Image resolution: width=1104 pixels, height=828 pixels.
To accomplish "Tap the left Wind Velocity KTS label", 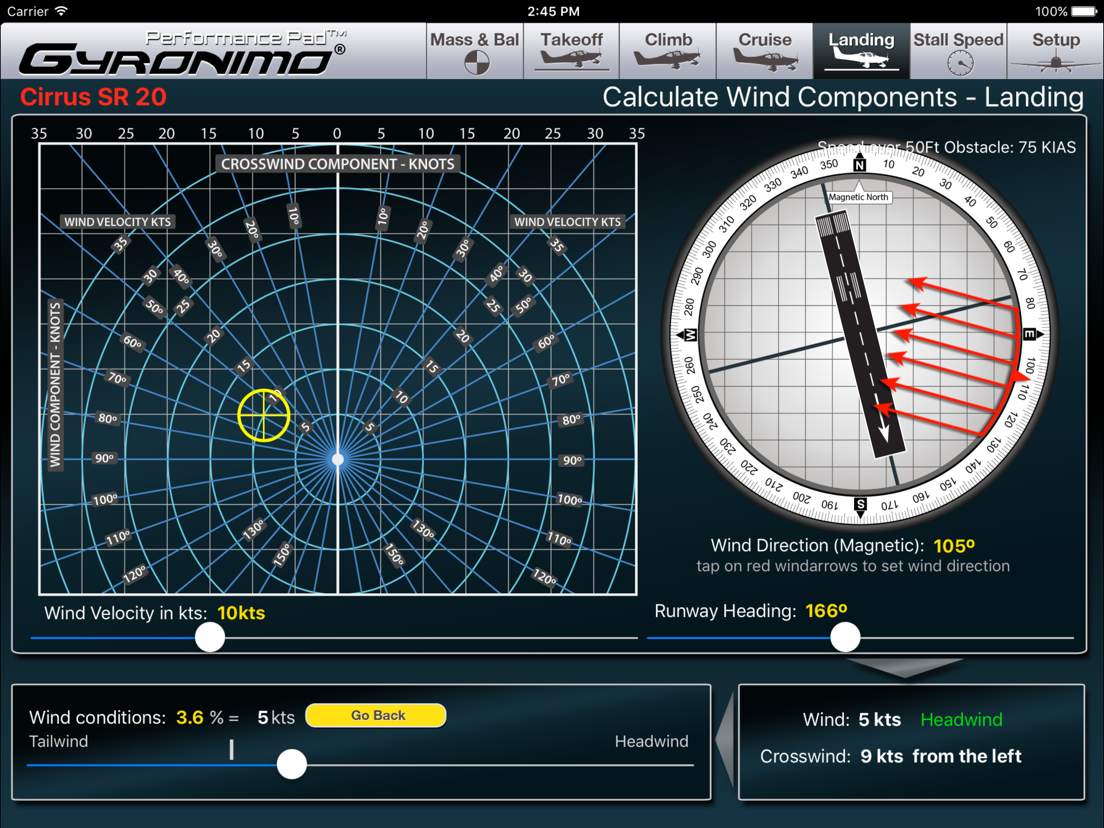I will tap(118, 222).
